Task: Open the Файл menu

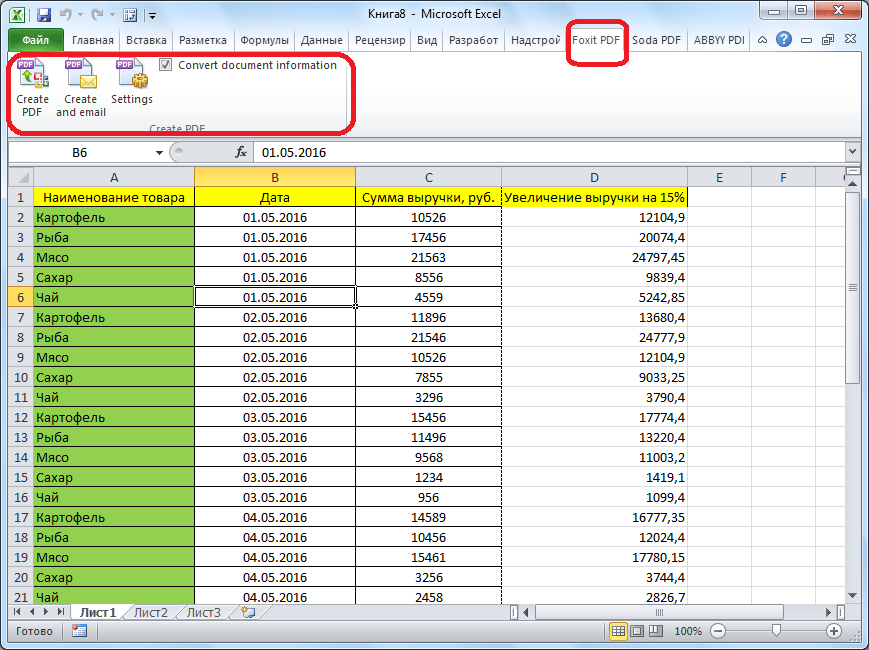Action: point(36,40)
